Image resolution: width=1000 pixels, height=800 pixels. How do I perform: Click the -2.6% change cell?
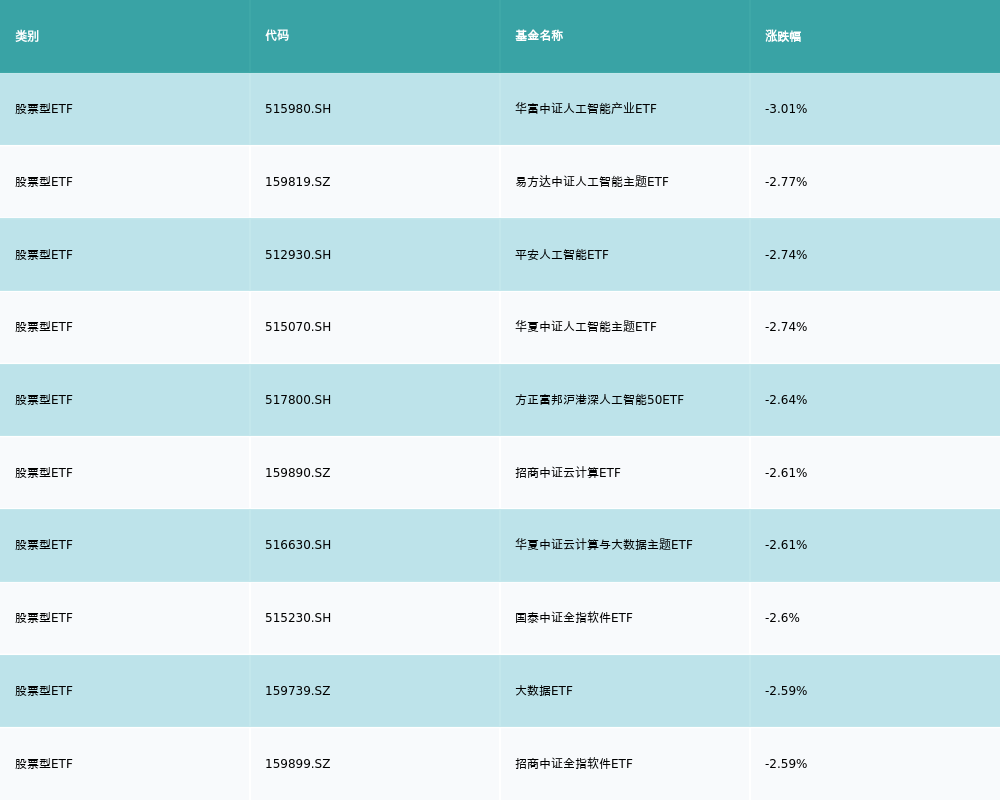coord(783,618)
